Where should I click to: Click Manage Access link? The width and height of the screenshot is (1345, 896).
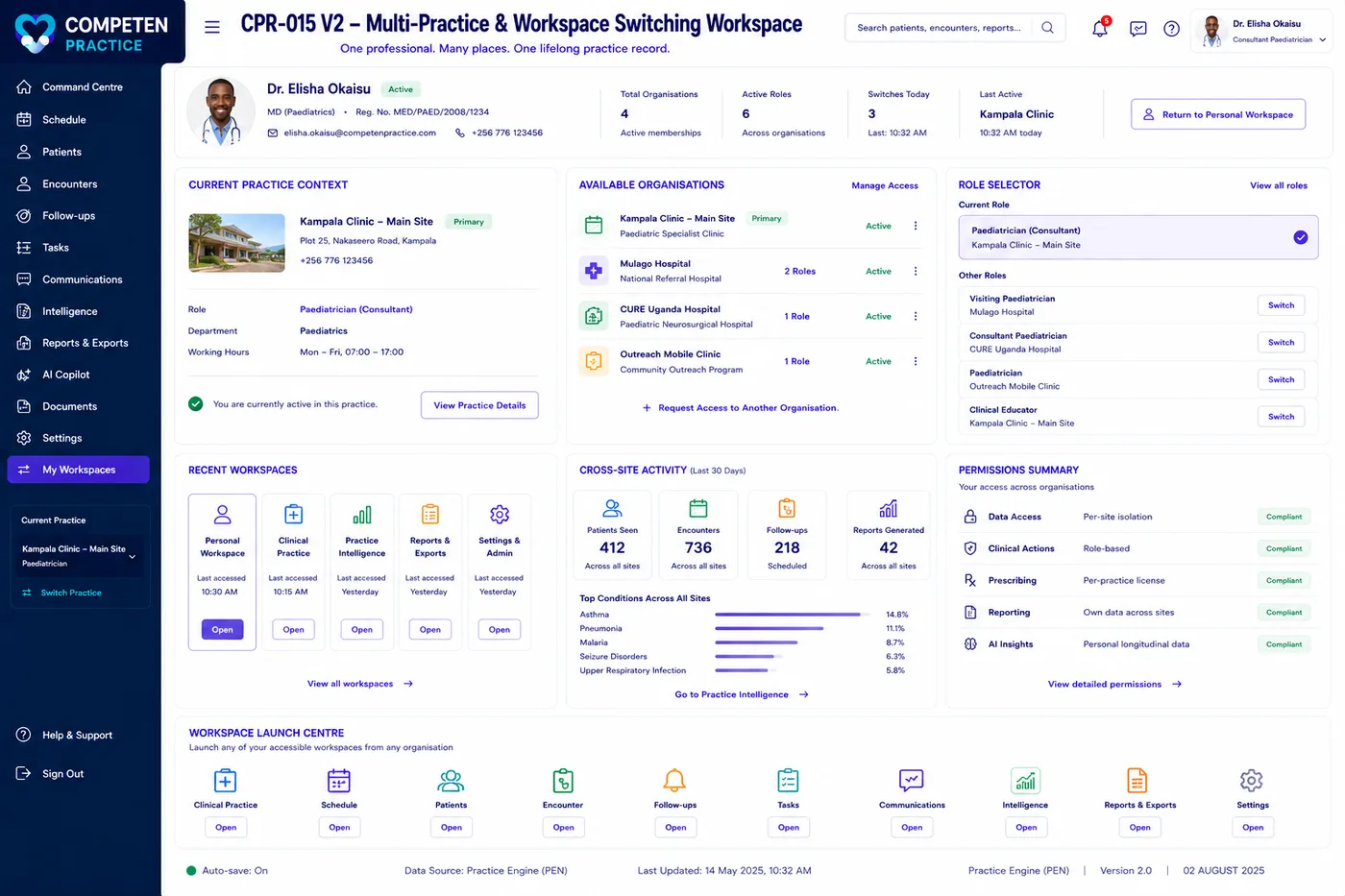point(885,185)
